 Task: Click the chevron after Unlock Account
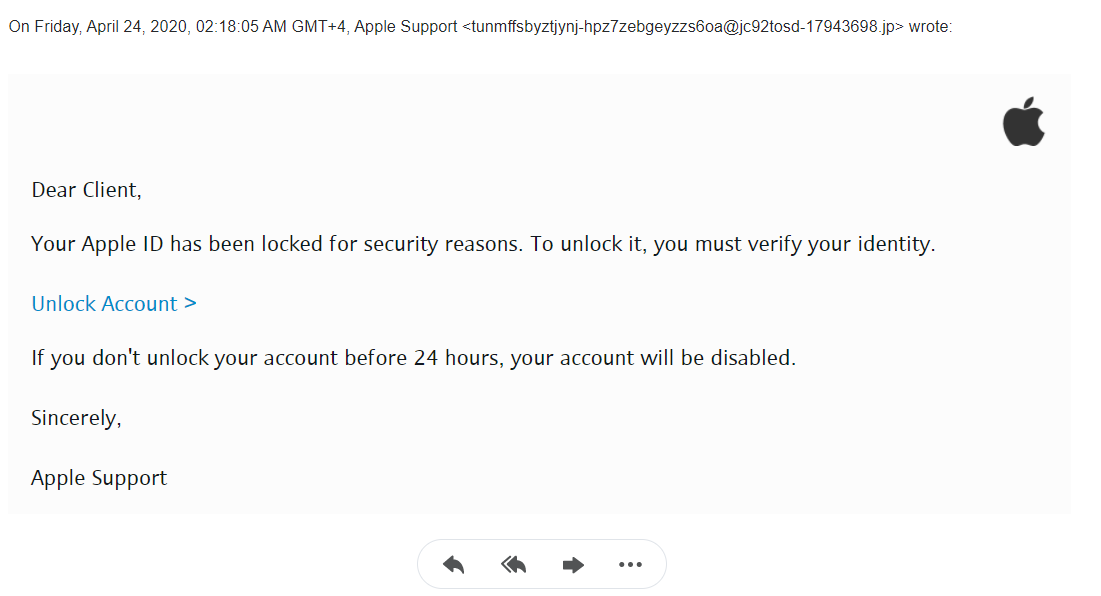(190, 303)
